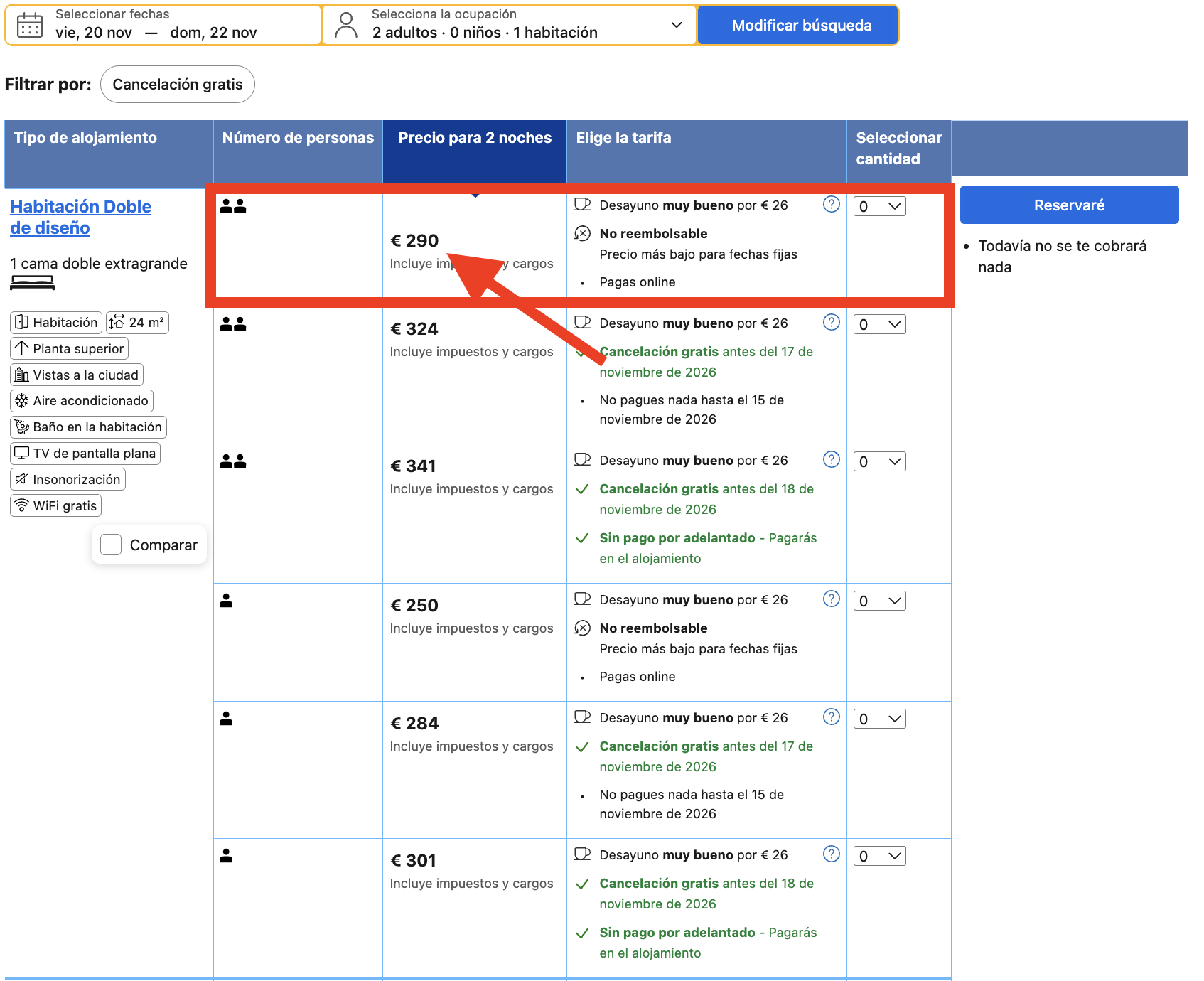The height and width of the screenshot is (981, 1204).
Task: Open breakfast info icon for €341 rate
Action: [x=831, y=460]
